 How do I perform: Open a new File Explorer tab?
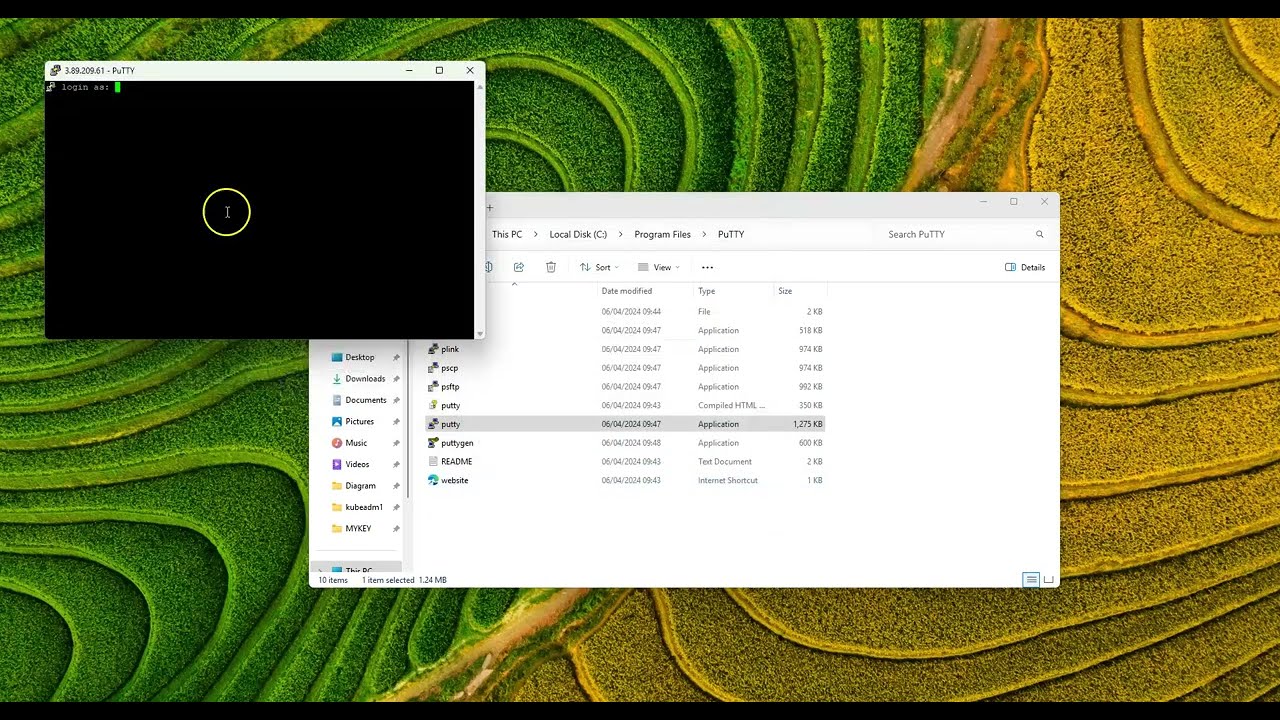coord(490,208)
